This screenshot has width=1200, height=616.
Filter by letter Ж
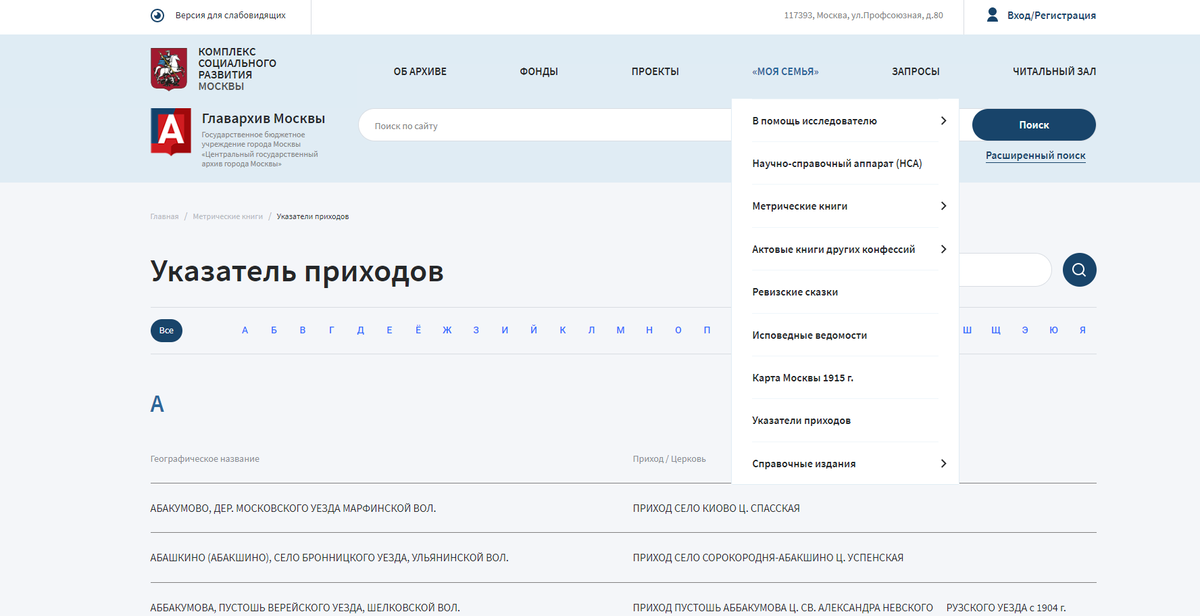(447, 330)
